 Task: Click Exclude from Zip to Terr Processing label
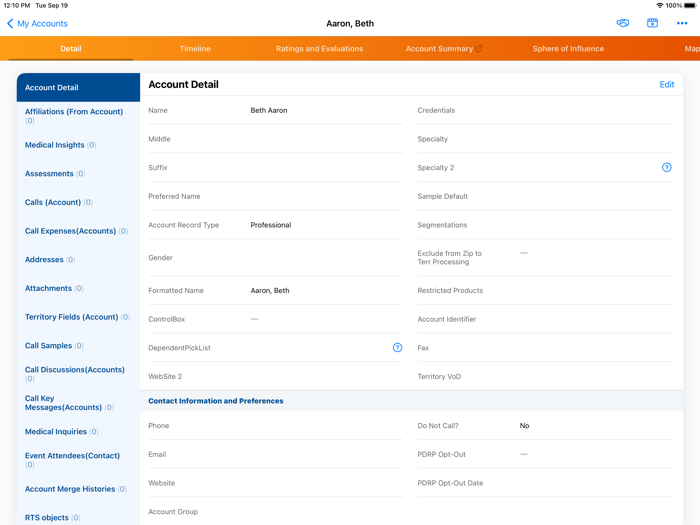[x=450, y=258]
